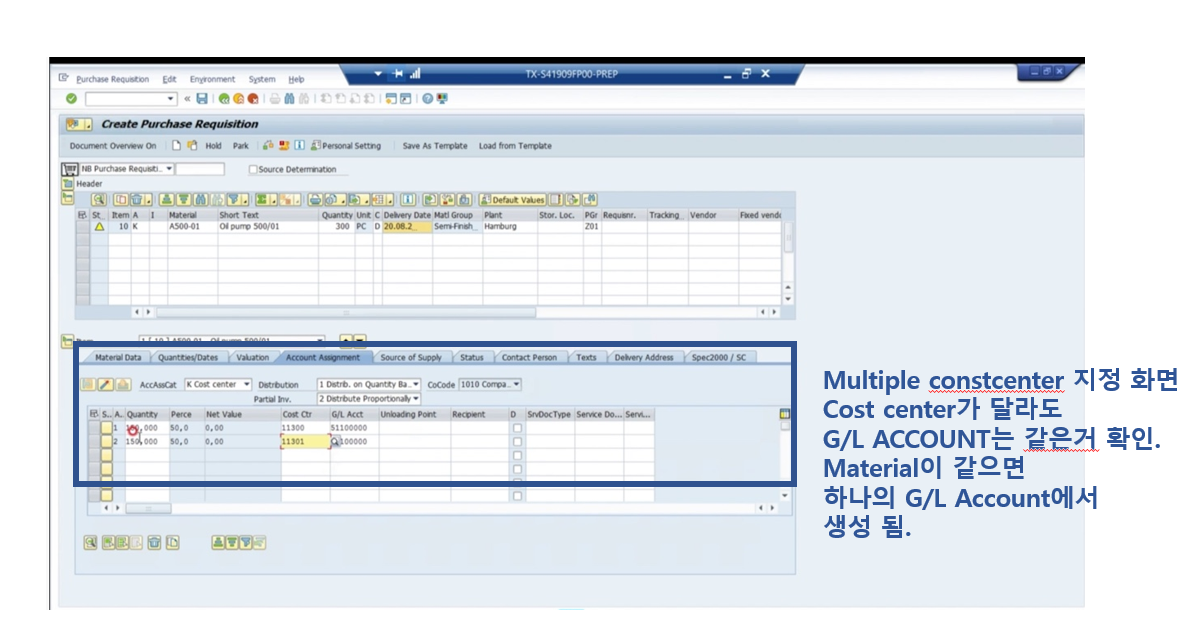Click the table configuration icon at grid corner

784,414
